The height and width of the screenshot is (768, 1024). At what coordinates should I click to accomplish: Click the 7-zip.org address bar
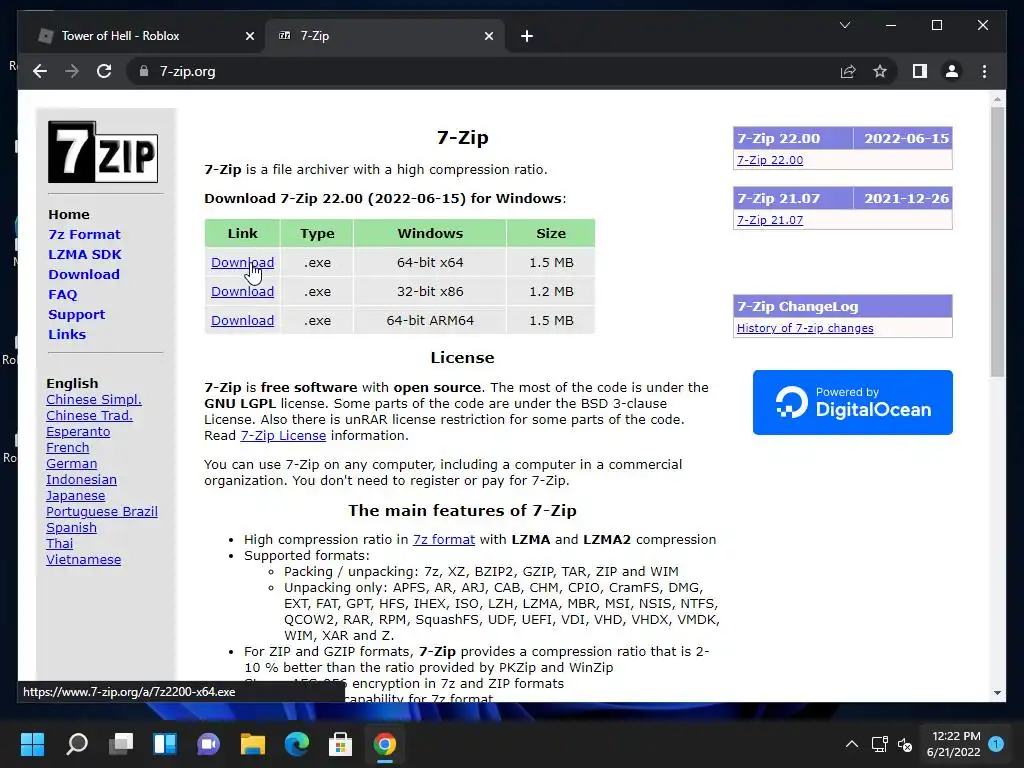click(x=483, y=71)
